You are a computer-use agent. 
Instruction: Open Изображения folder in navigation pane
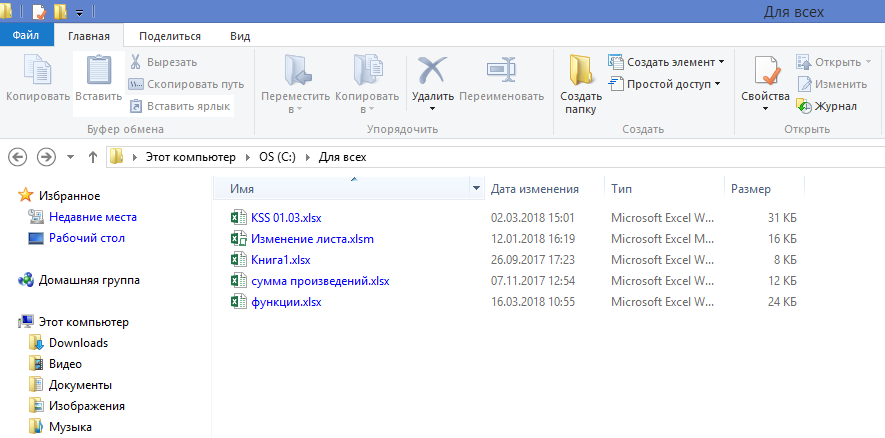(87, 406)
